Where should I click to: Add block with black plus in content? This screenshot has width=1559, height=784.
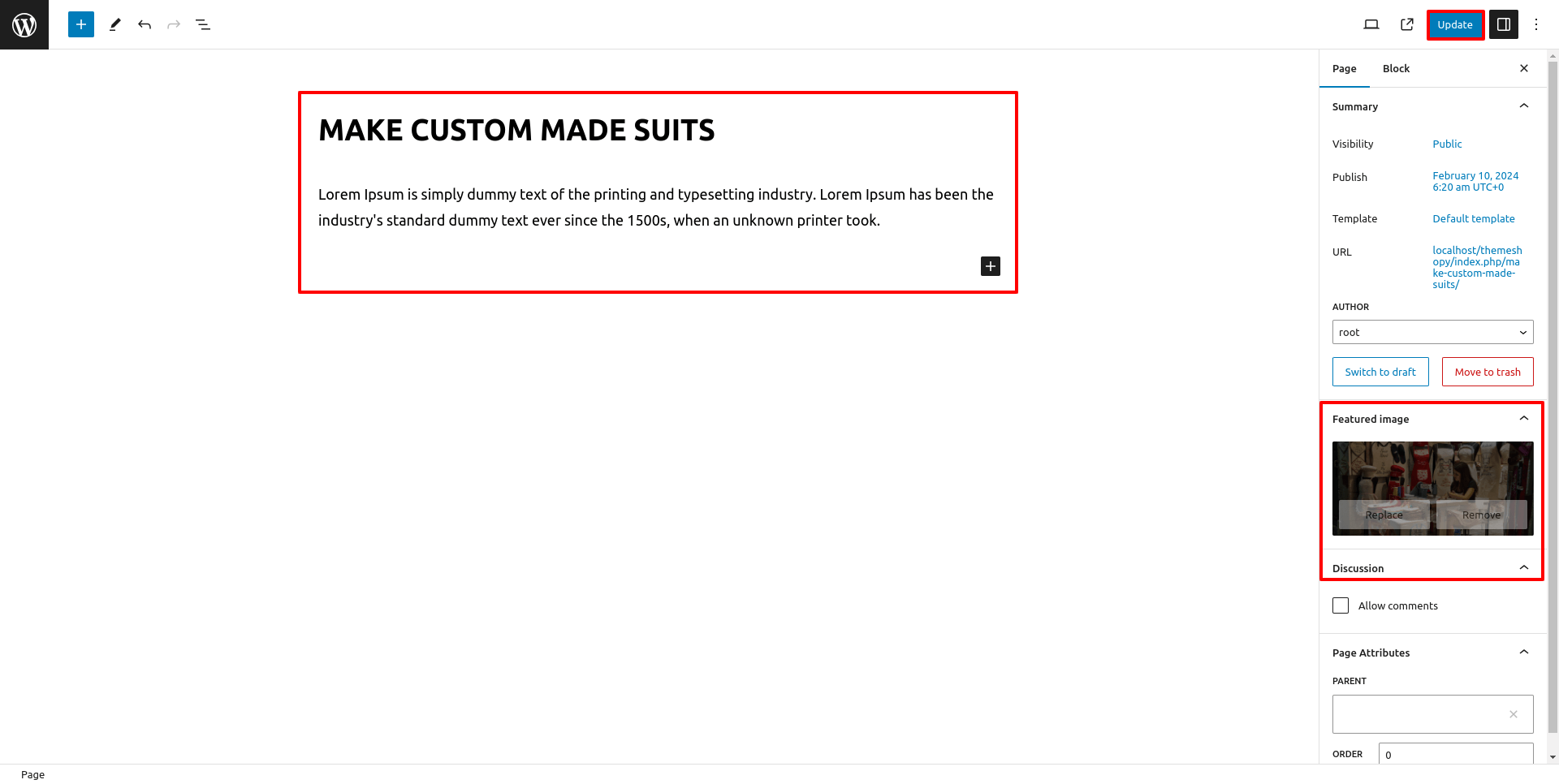pos(991,266)
